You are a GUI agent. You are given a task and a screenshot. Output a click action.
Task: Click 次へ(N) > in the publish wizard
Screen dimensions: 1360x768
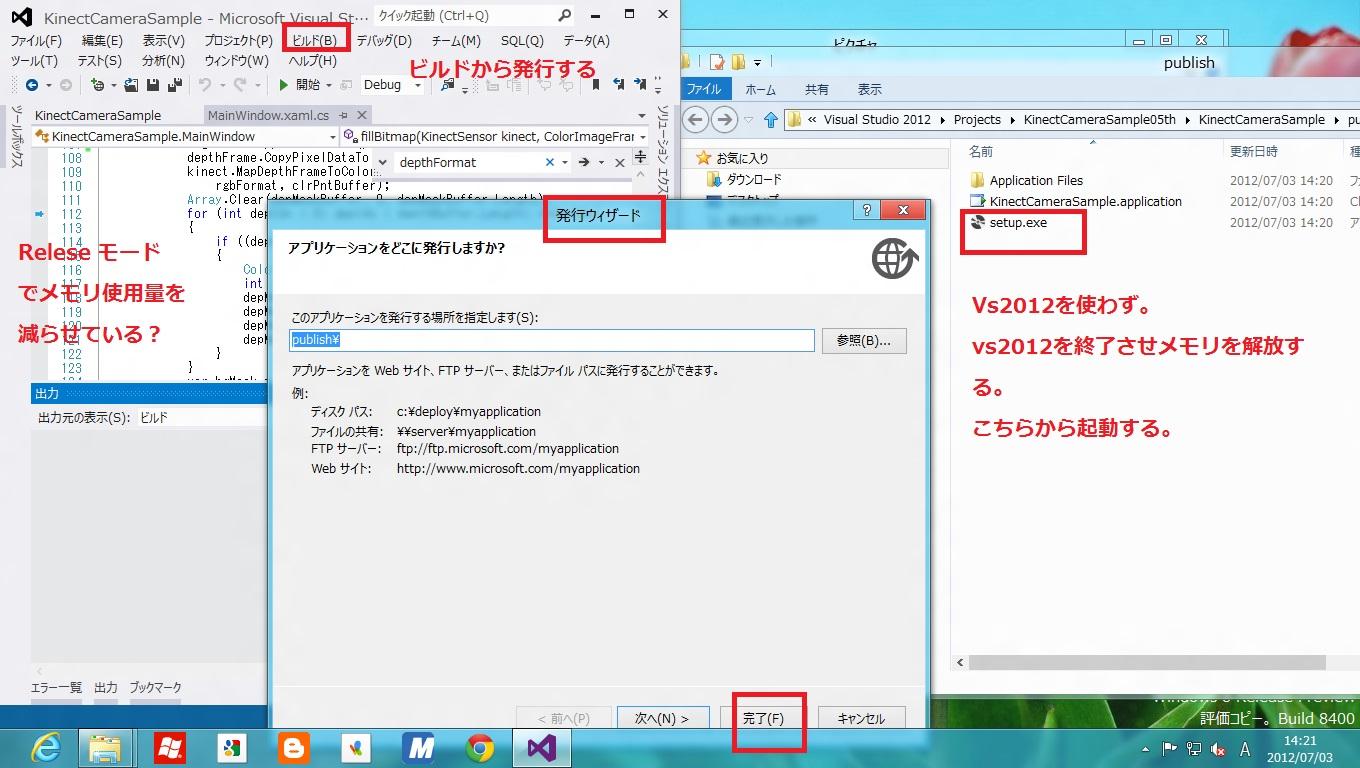click(x=662, y=719)
